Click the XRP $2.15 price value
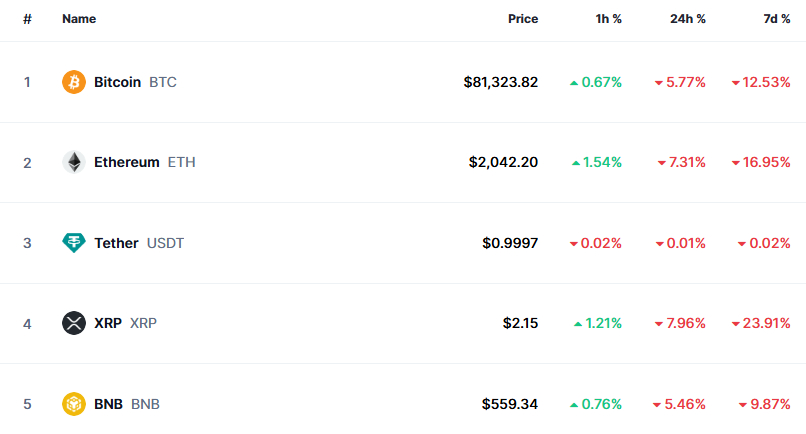 (x=520, y=323)
